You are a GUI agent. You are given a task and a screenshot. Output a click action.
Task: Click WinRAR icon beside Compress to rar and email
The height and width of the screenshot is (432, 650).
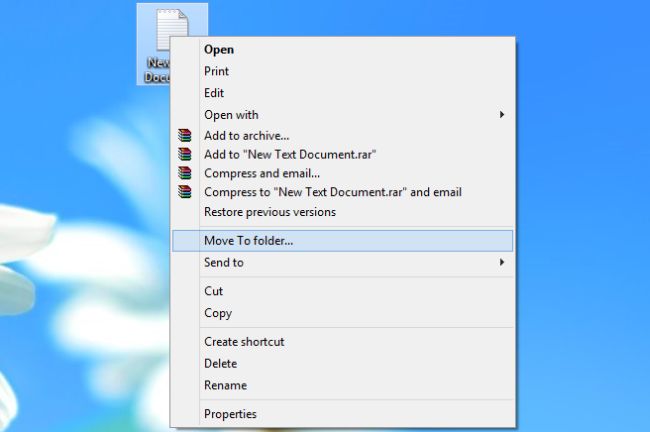coord(185,192)
